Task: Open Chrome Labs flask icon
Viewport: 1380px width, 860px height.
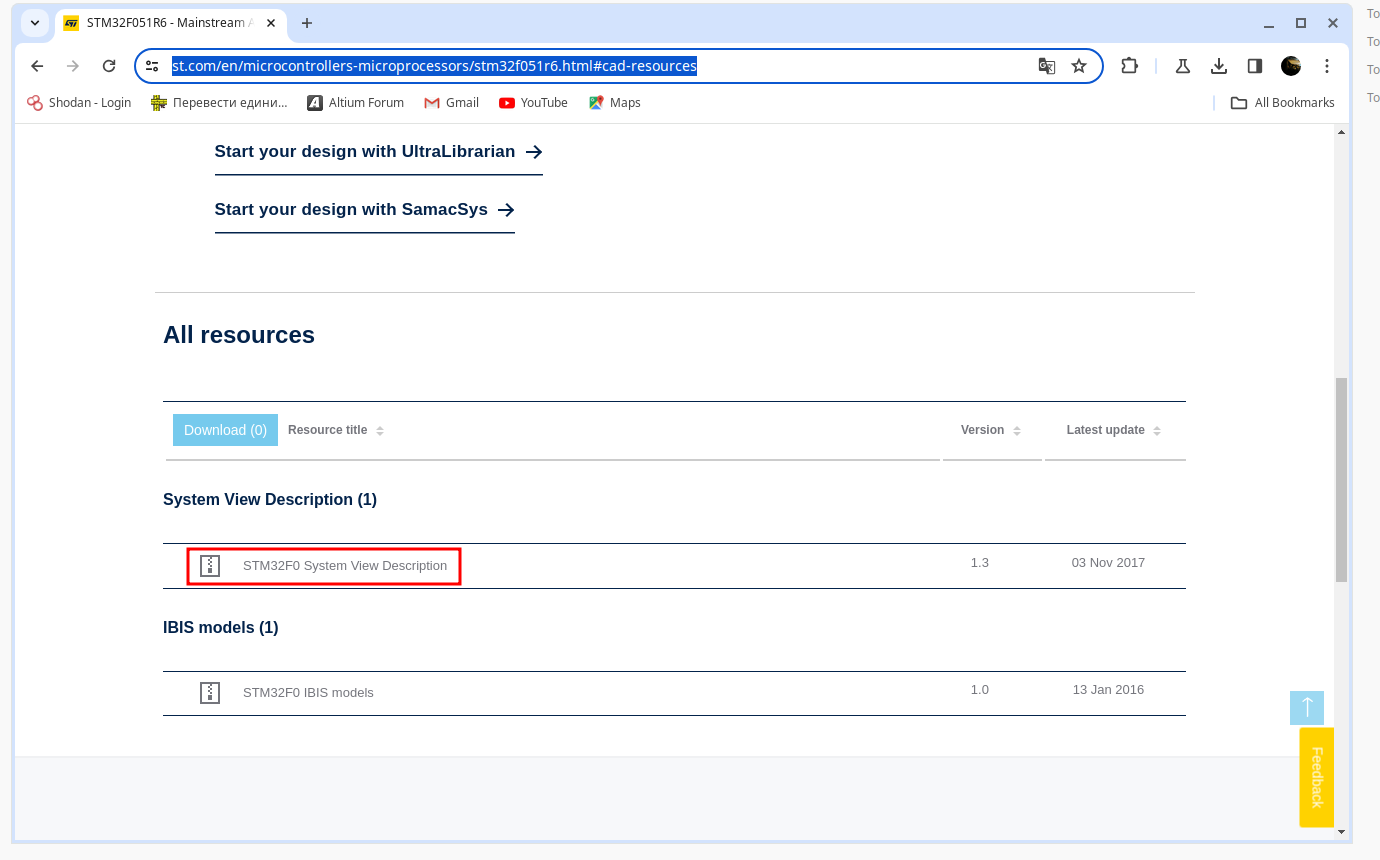Action: pyautogui.click(x=1182, y=66)
